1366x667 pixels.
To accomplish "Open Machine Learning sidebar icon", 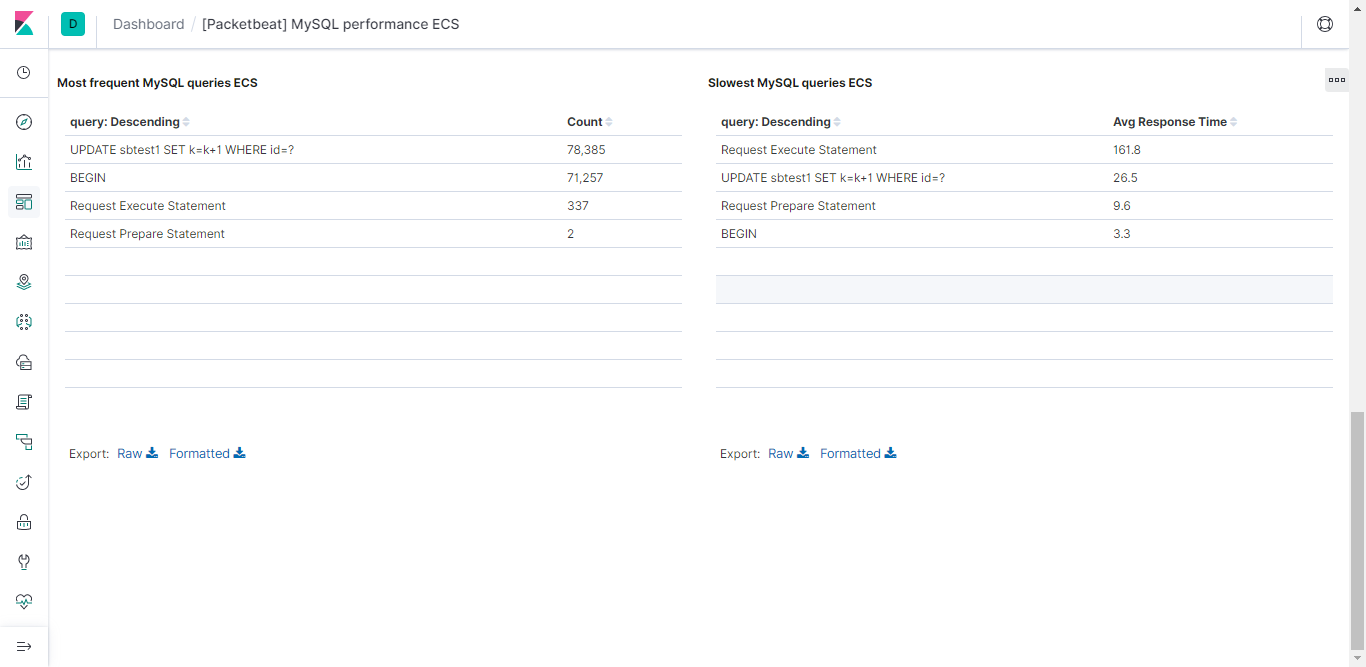I will pos(24,322).
